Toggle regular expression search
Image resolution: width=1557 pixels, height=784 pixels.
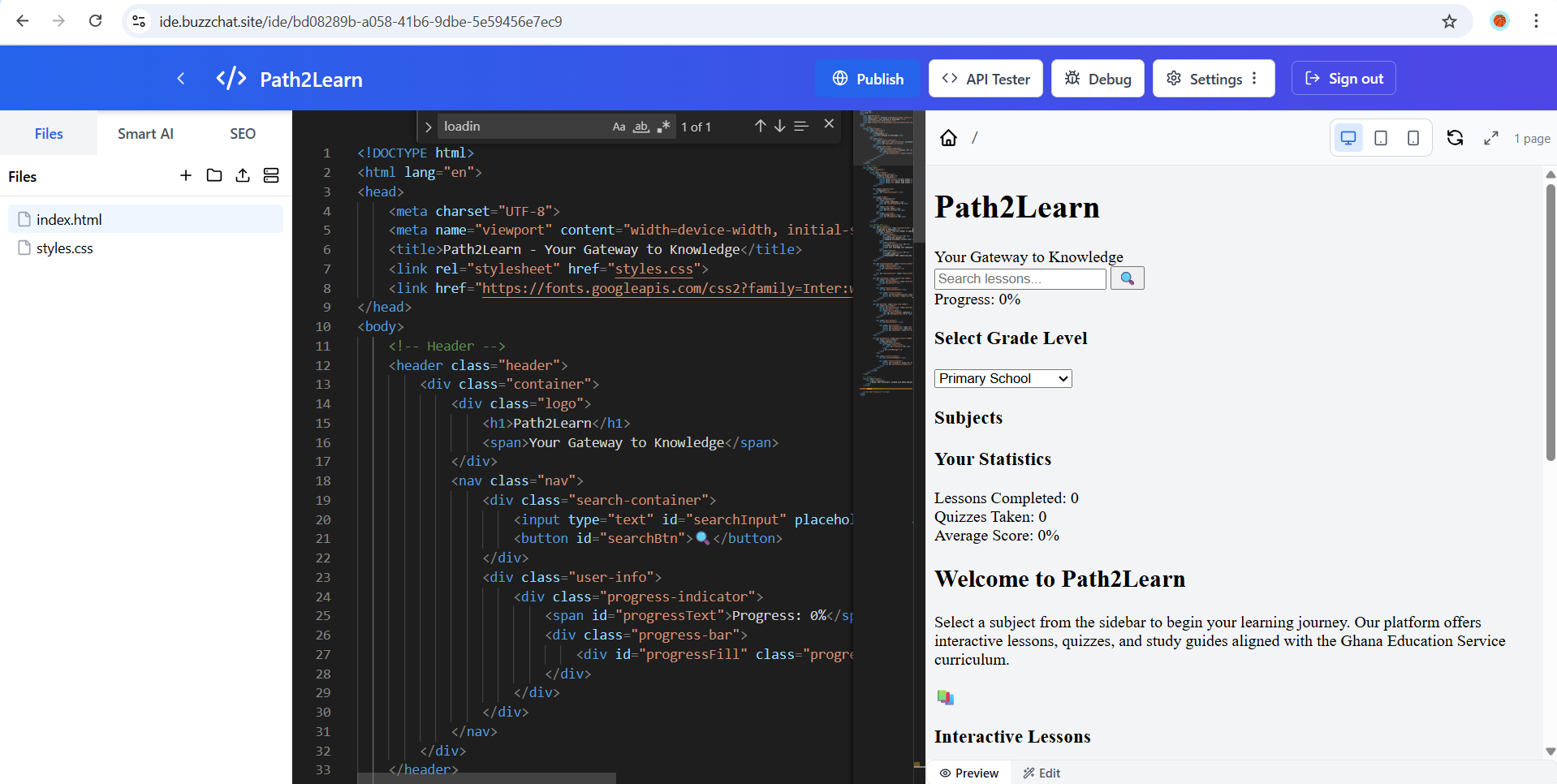tap(664, 127)
